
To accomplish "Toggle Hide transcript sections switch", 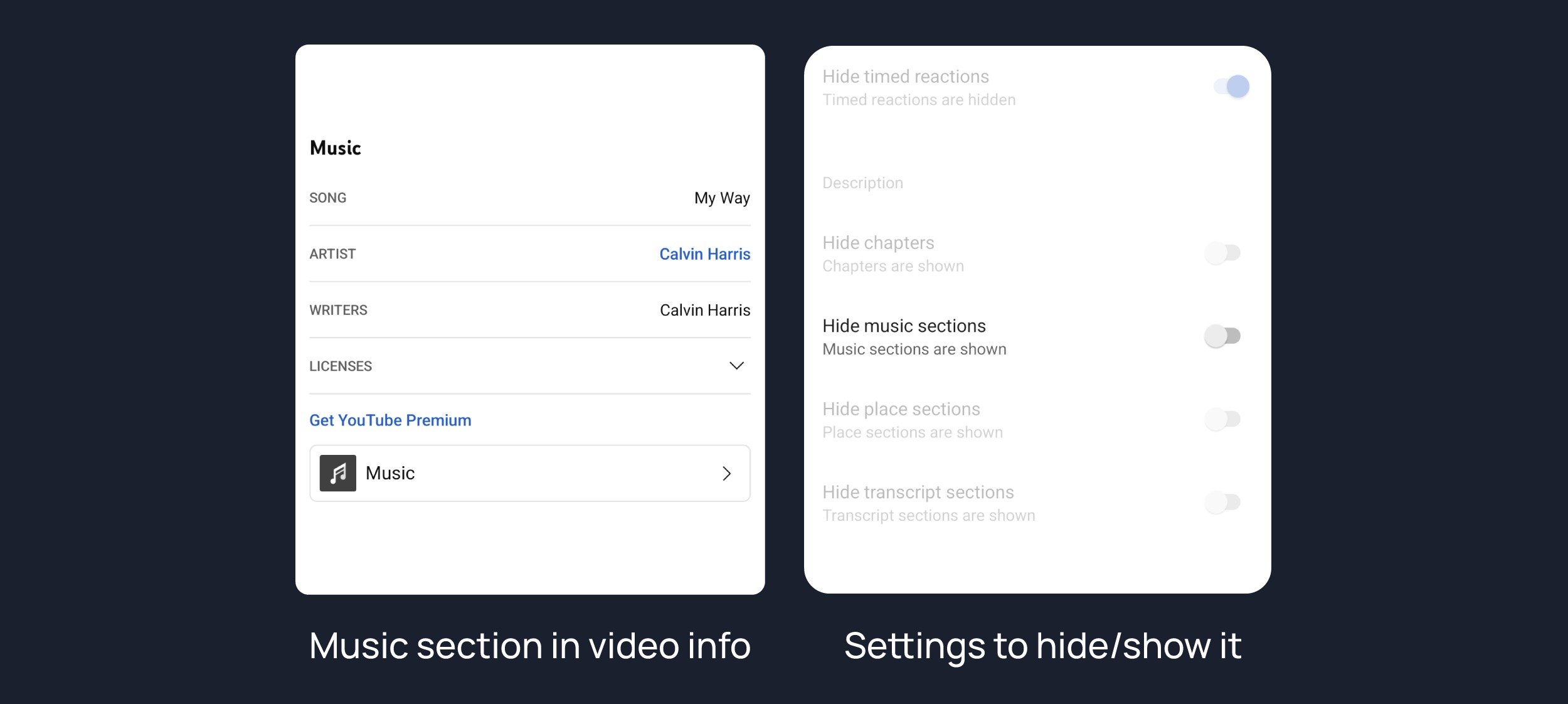I will pyautogui.click(x=1222, y=502).
